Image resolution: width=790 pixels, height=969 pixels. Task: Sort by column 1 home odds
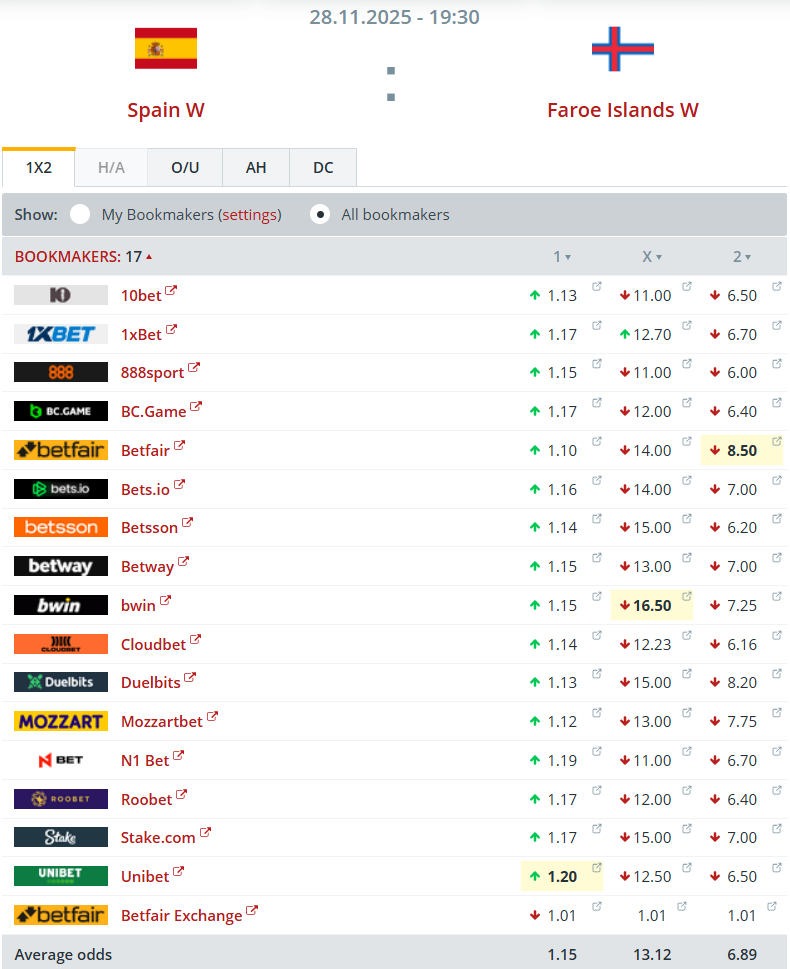[562, 257]
